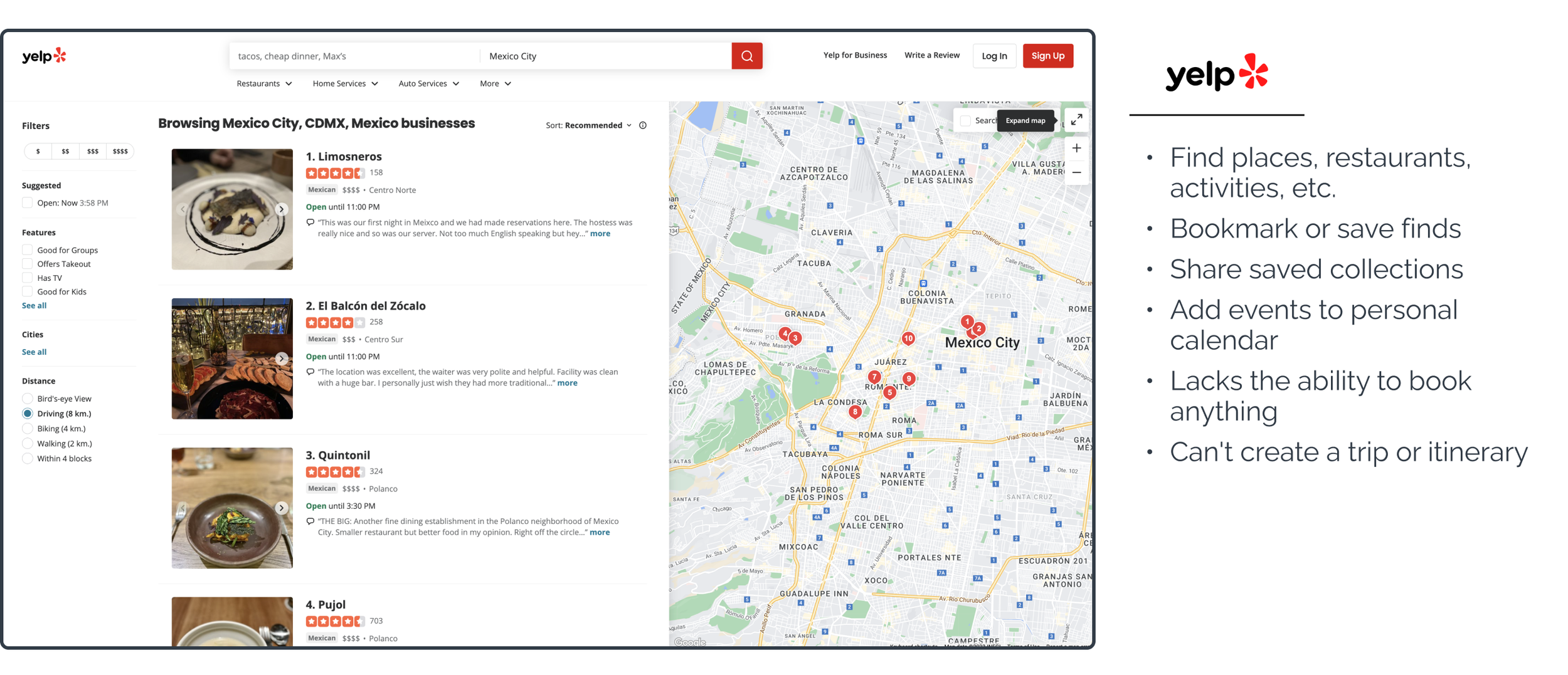Select map pin number 5
Image resolution: width=1568 pixels, height=675 pixels.
tap(889, 393)
